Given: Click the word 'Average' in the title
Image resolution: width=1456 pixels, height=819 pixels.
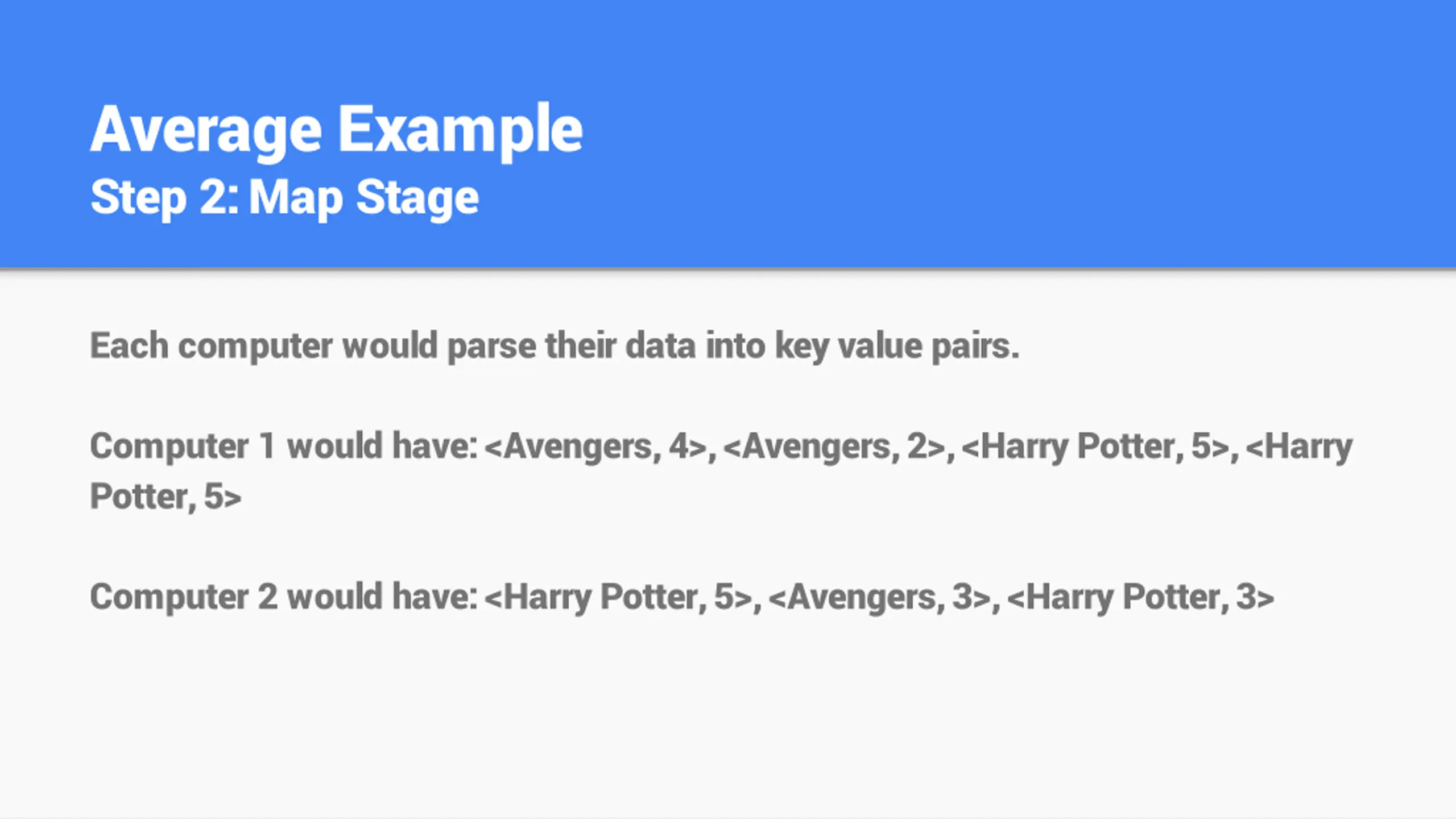Looking at the screenshot, I should pos(206,132).
